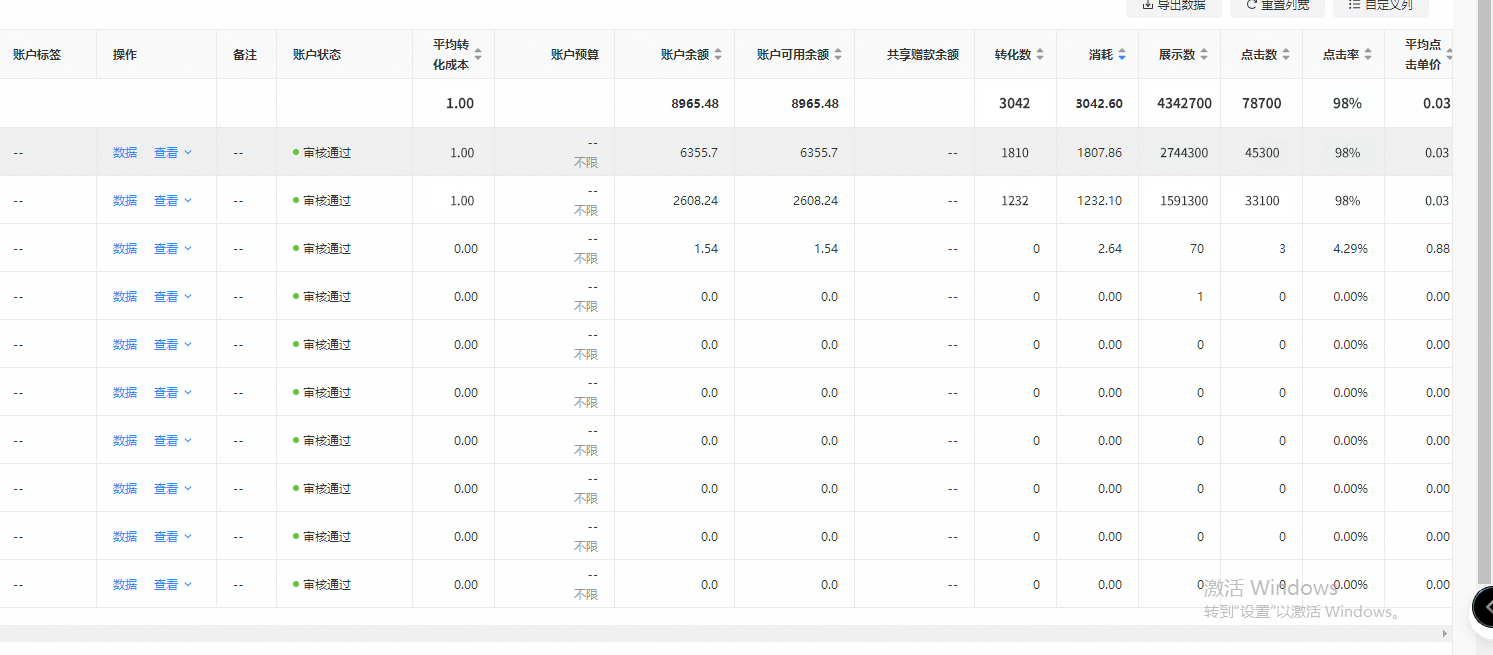Click the sort arrows on 展示数 column
Screen dimensions: 1493x655
coord(1202,55)
